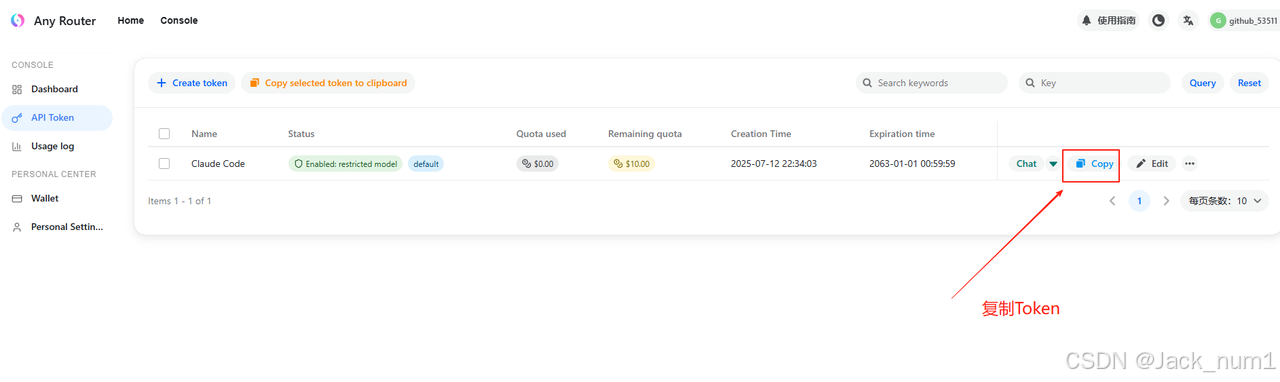Go to the Home tab
This screenshot has height=382, width=1280.
tap(131, 20)
